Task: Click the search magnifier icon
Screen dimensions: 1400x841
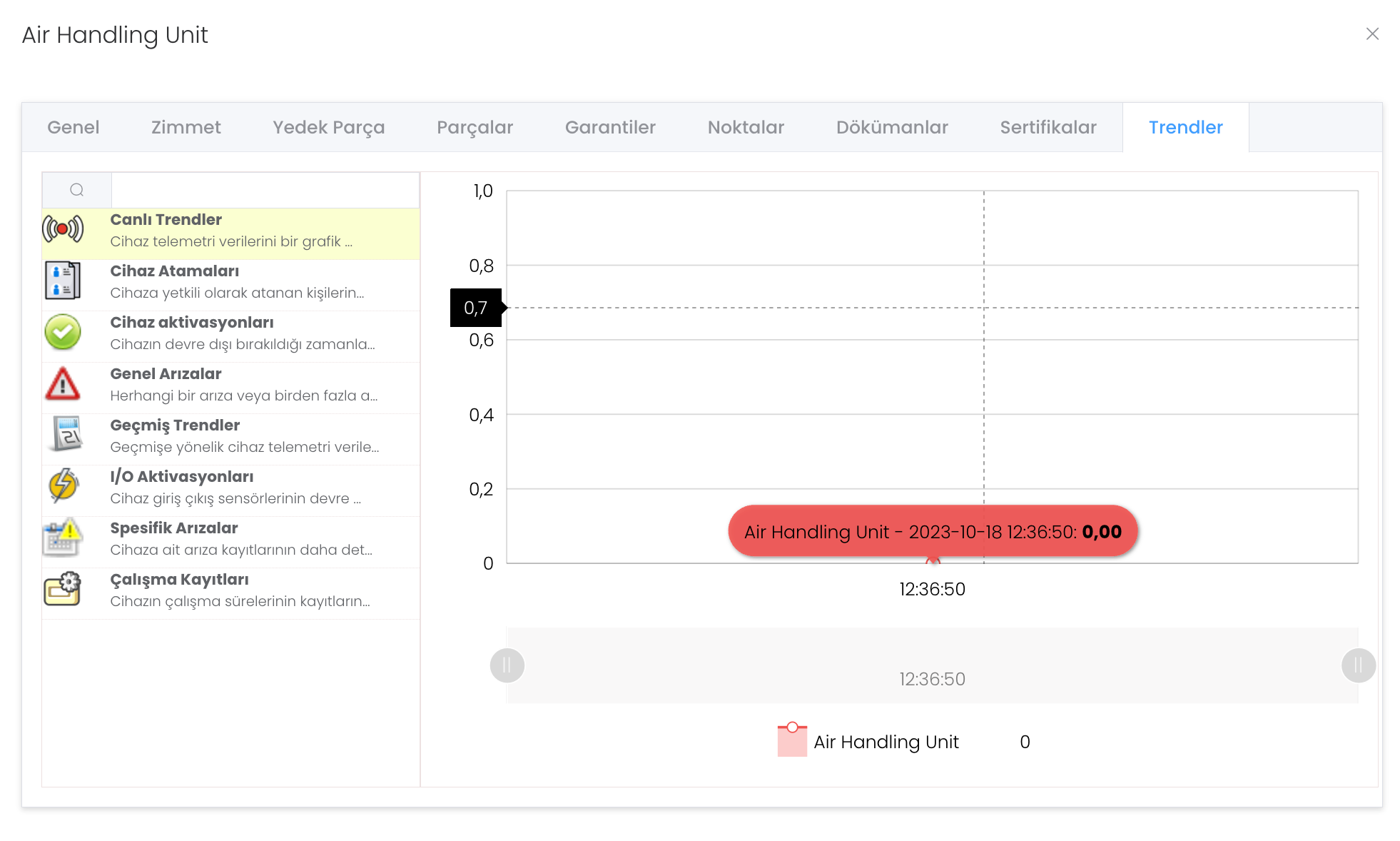Action: pyautogui.click(x=77, y=190)
